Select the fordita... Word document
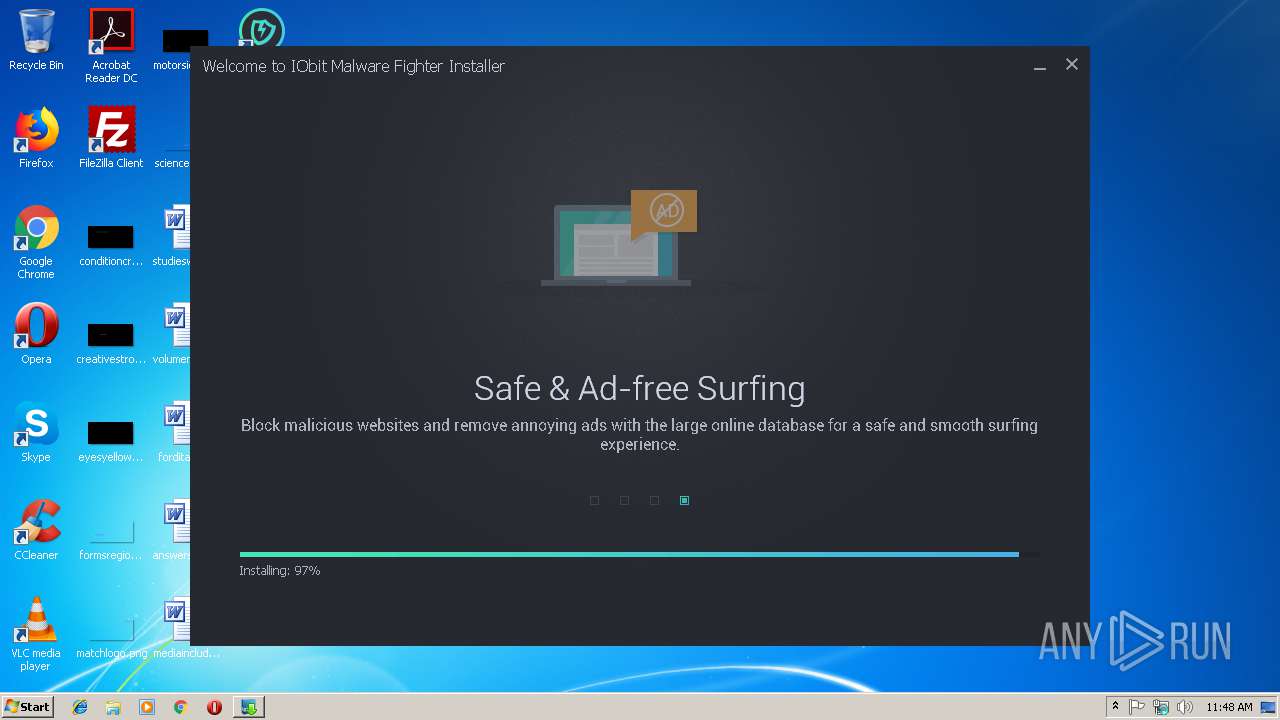 click(x=176, y=432)
